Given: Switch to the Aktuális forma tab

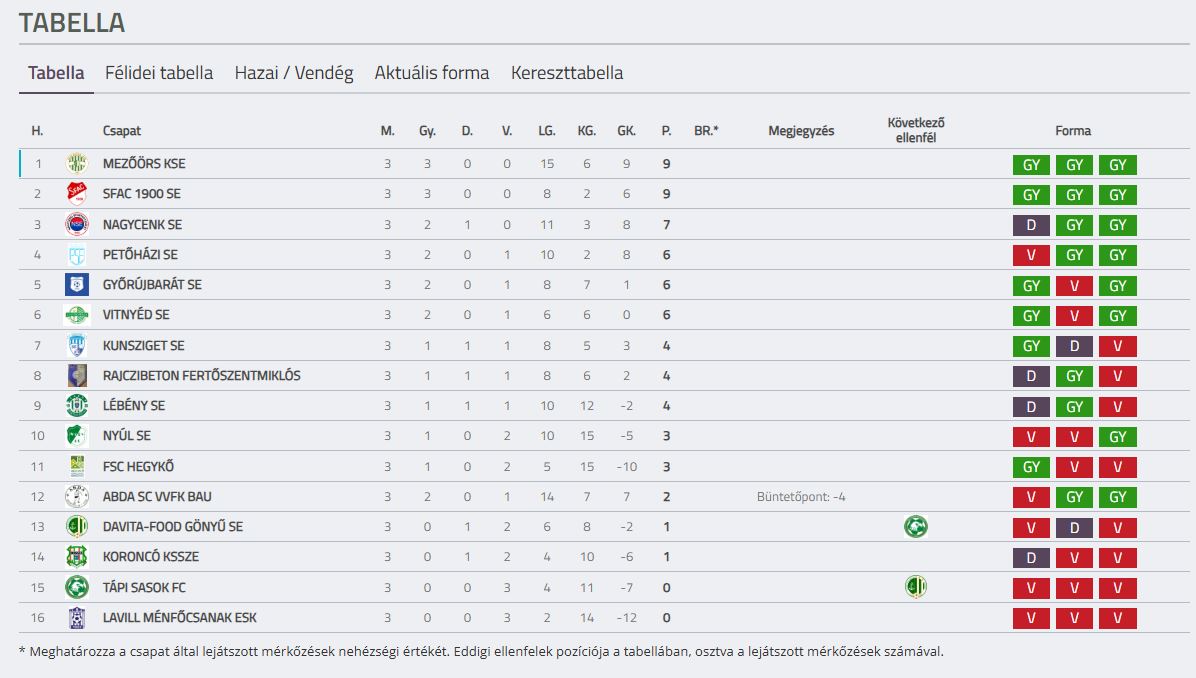Looking at the screenshot, I should [x=432, y=72].
